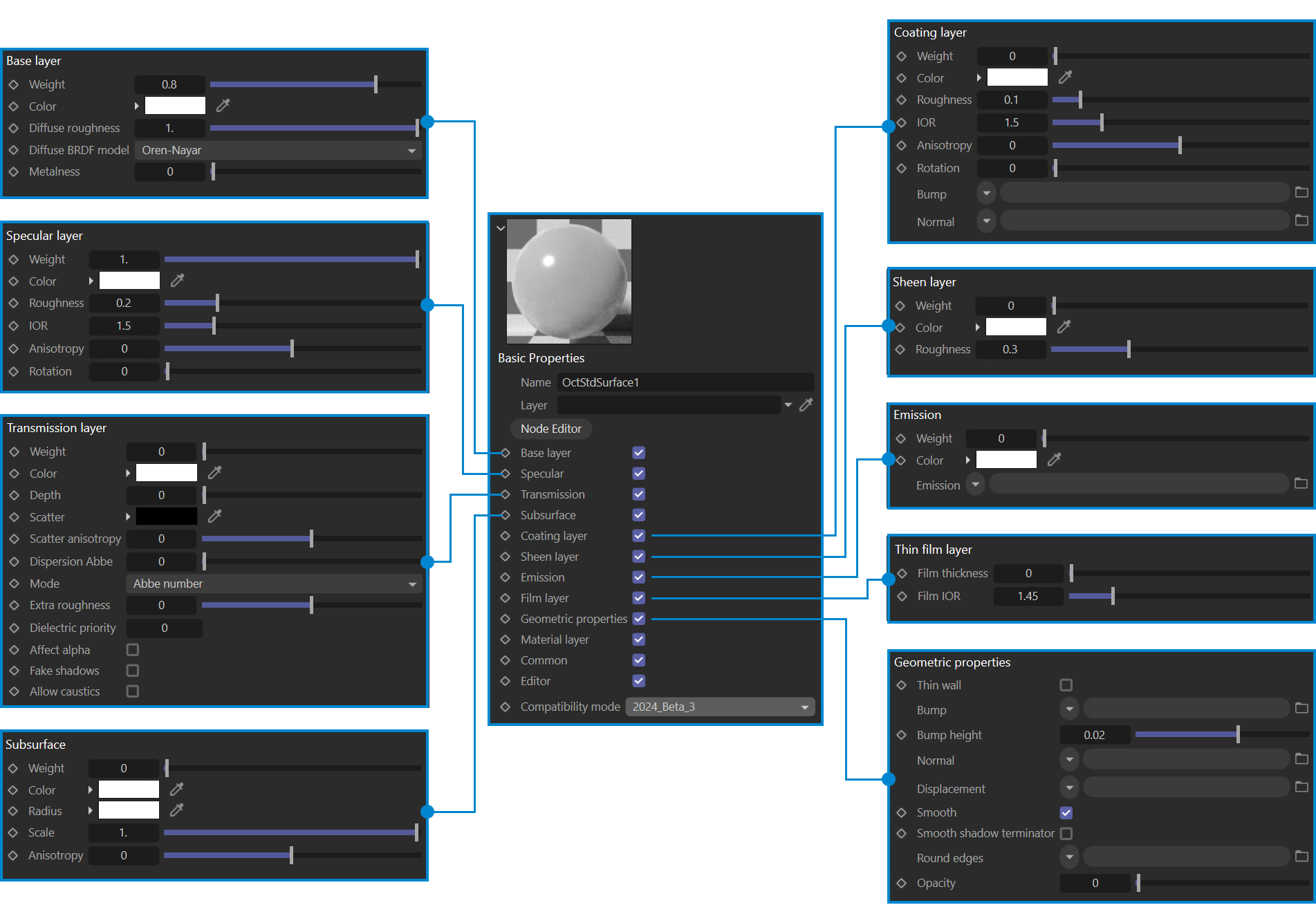The height and width of the screenshot is (923, 1316).
Task: Click the Coating layer Color eyedropper
Action: click(1065, 77)
